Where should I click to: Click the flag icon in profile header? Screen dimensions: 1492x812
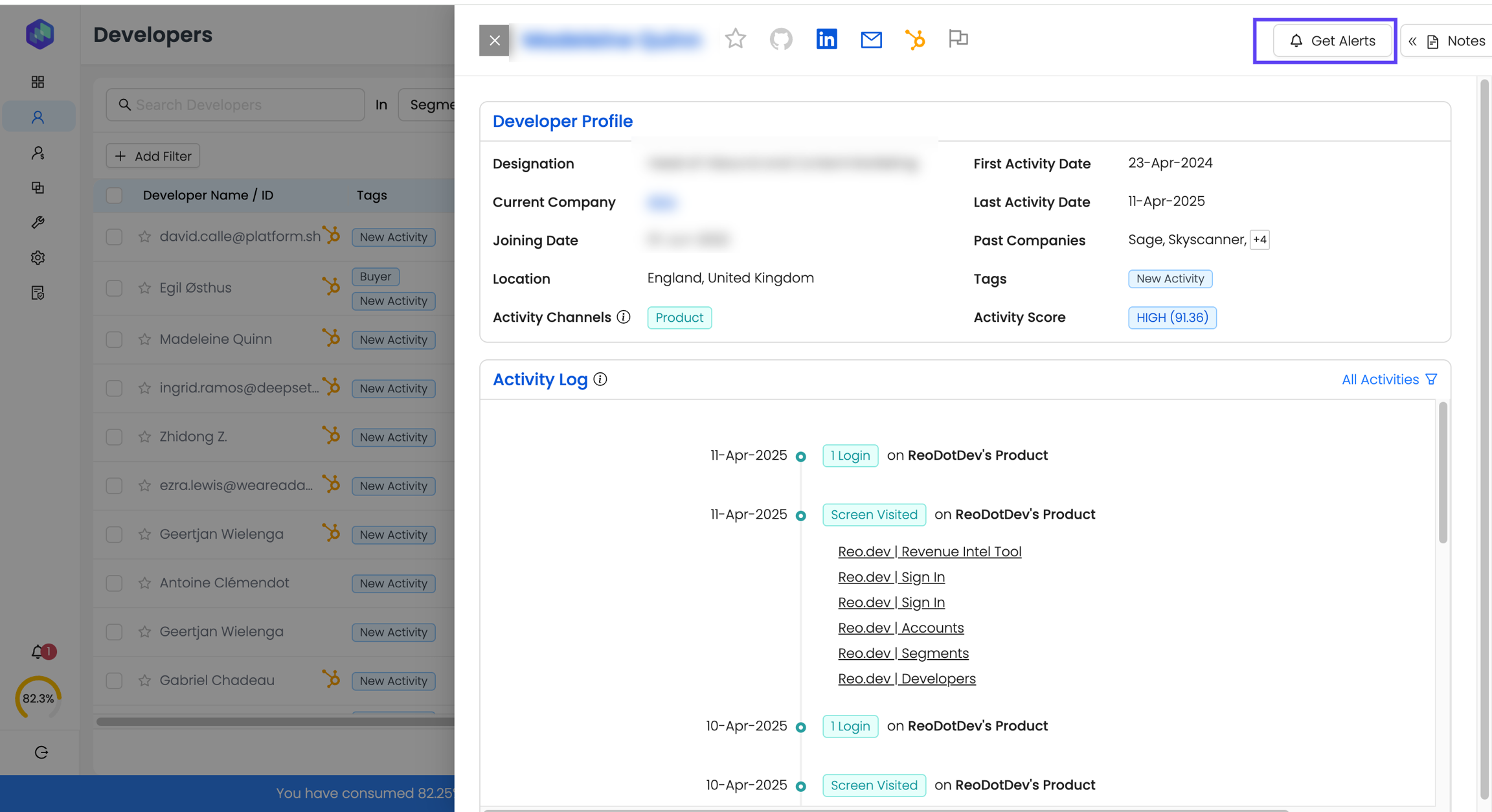pyautogui.click(x=958, y=39)
